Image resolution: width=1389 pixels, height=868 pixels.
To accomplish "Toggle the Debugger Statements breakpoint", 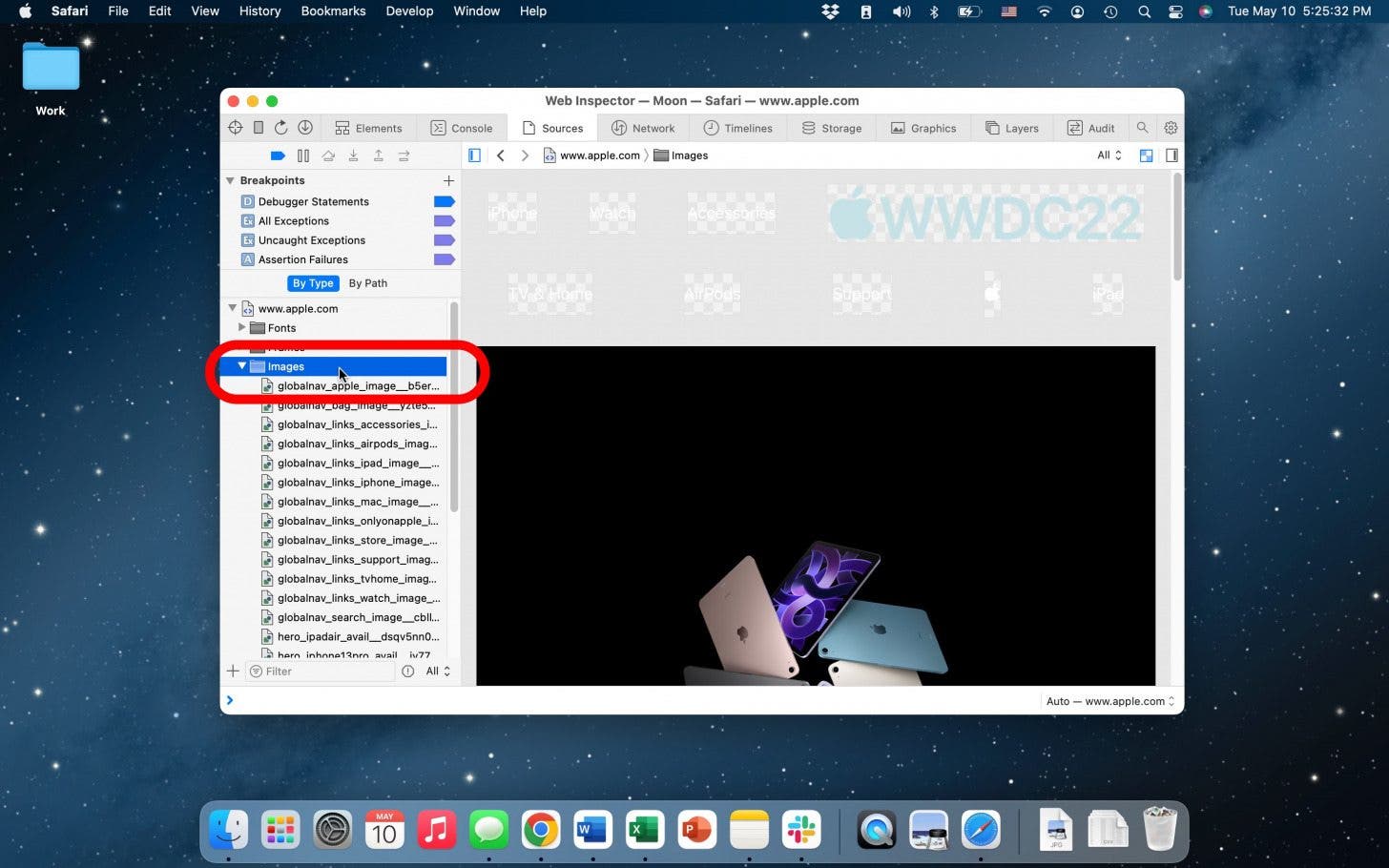I will coord(444,201).
